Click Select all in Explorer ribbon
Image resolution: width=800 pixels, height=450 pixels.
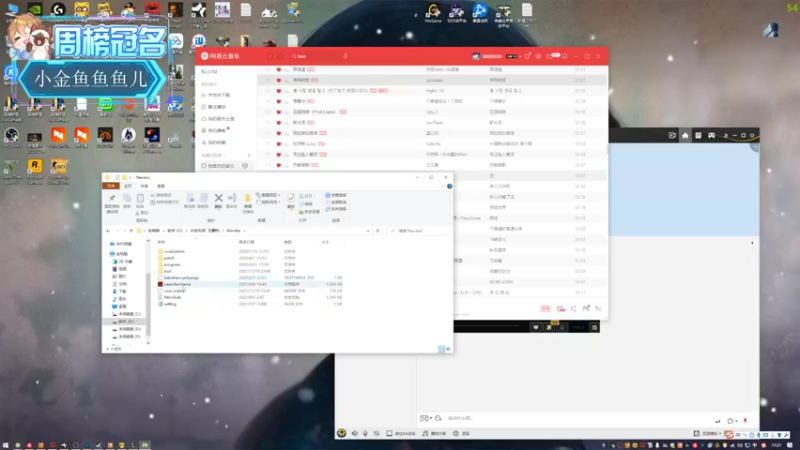click(336, 195)
